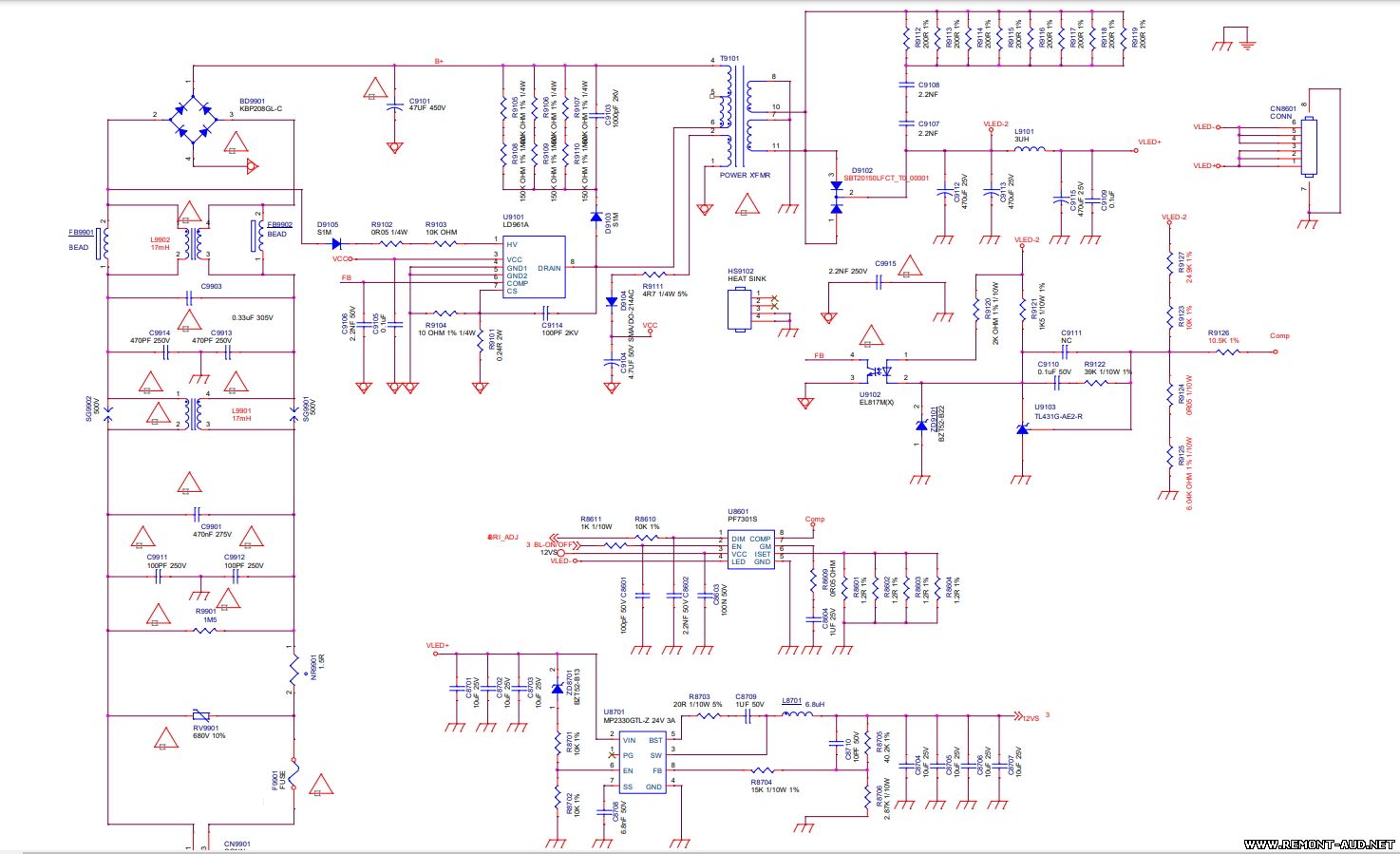Select the 'KBP208GL-C' part number text
Screen dimensions: 1400x854
point(260,109)
